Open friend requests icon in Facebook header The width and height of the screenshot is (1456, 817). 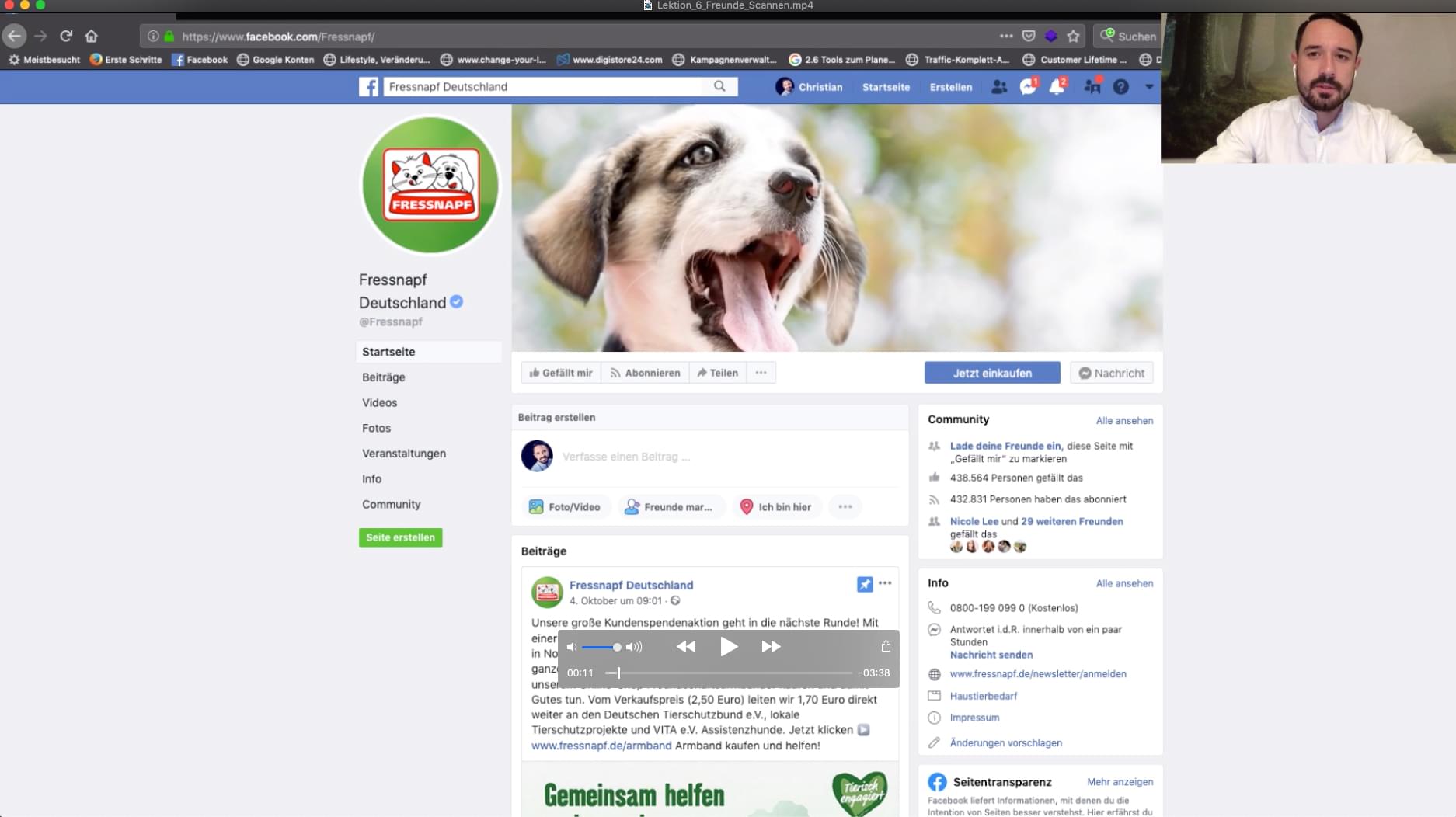(999, 87)
